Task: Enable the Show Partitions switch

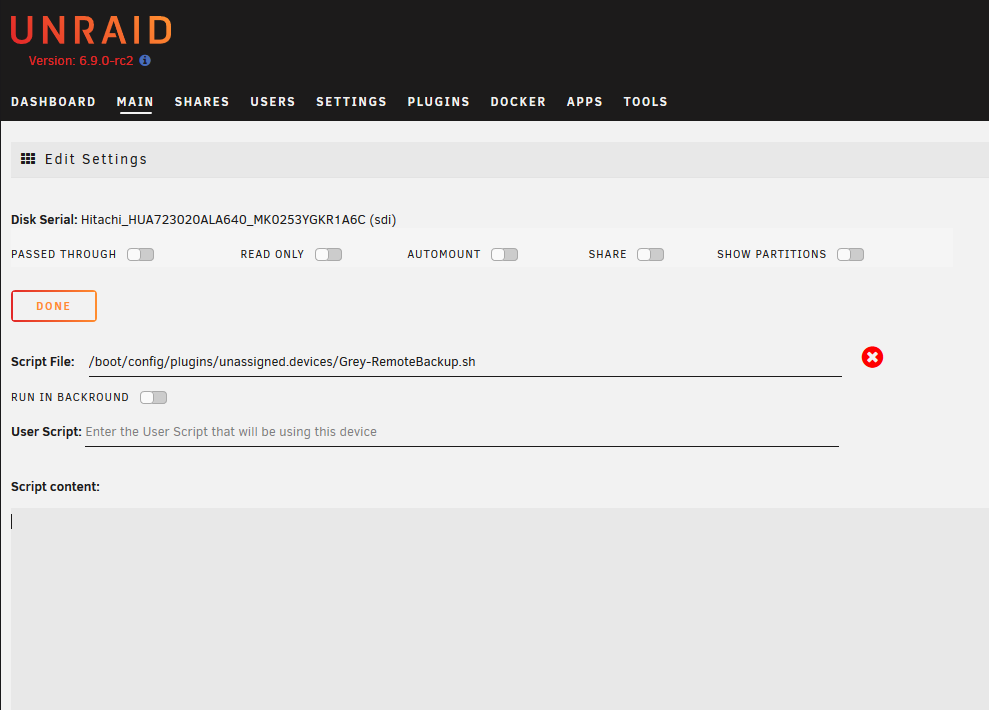Action: 850,254
